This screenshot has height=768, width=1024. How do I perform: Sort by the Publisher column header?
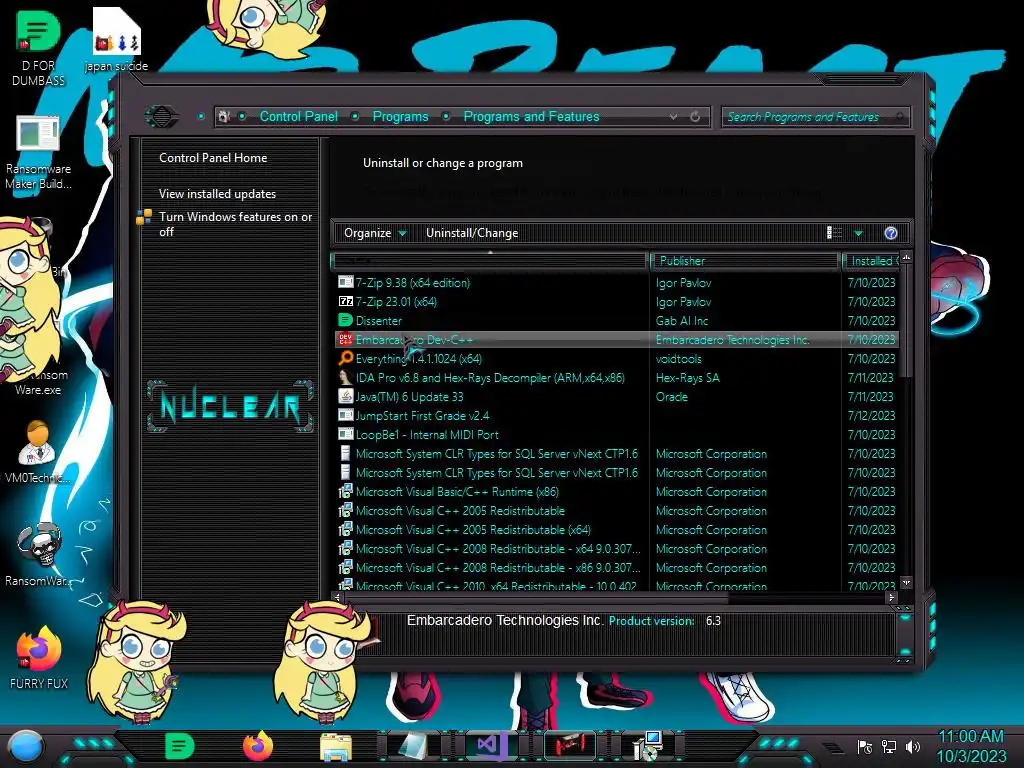[744, 261]
